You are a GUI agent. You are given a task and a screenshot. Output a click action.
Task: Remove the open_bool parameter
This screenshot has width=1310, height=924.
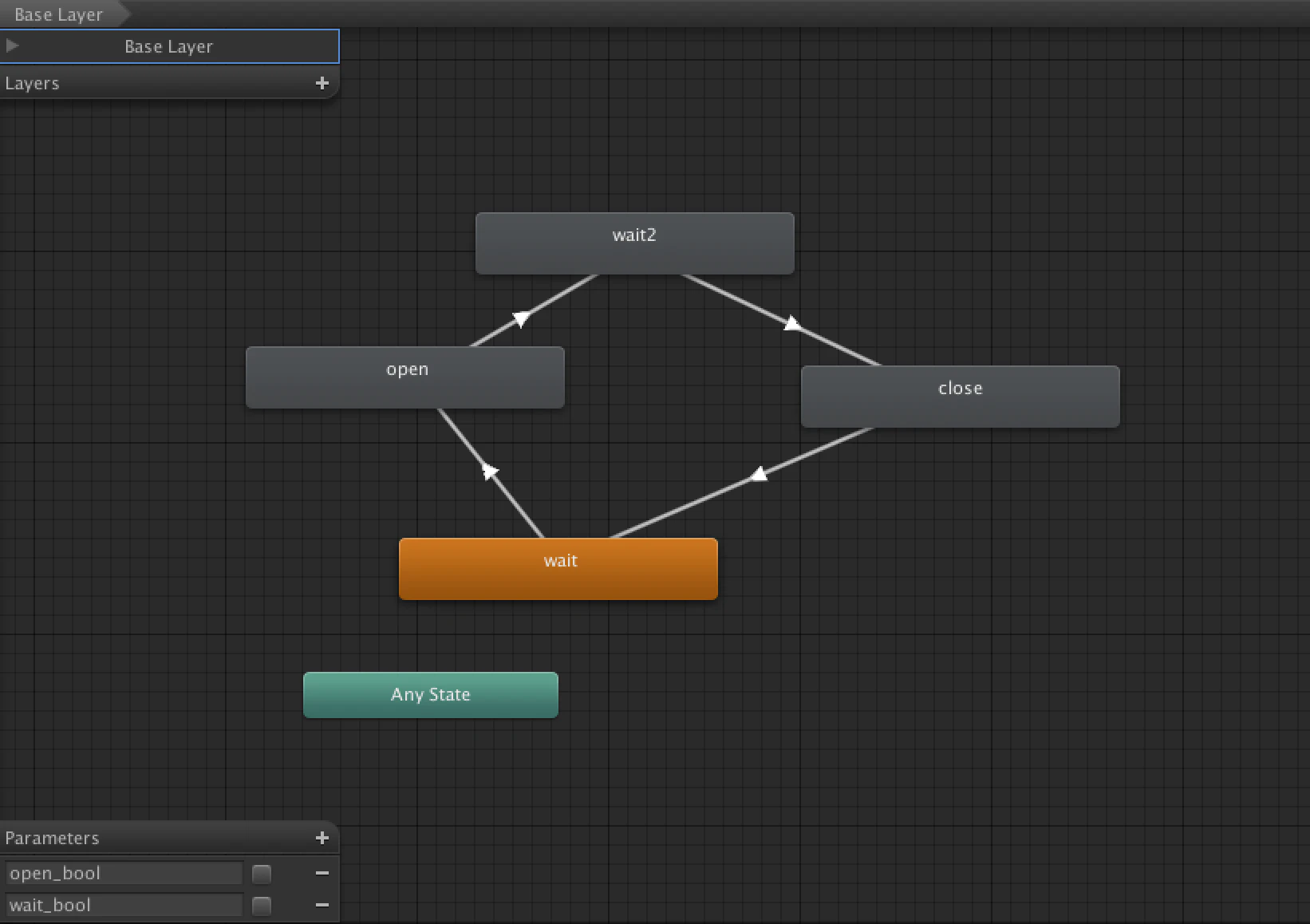(322, 873)
